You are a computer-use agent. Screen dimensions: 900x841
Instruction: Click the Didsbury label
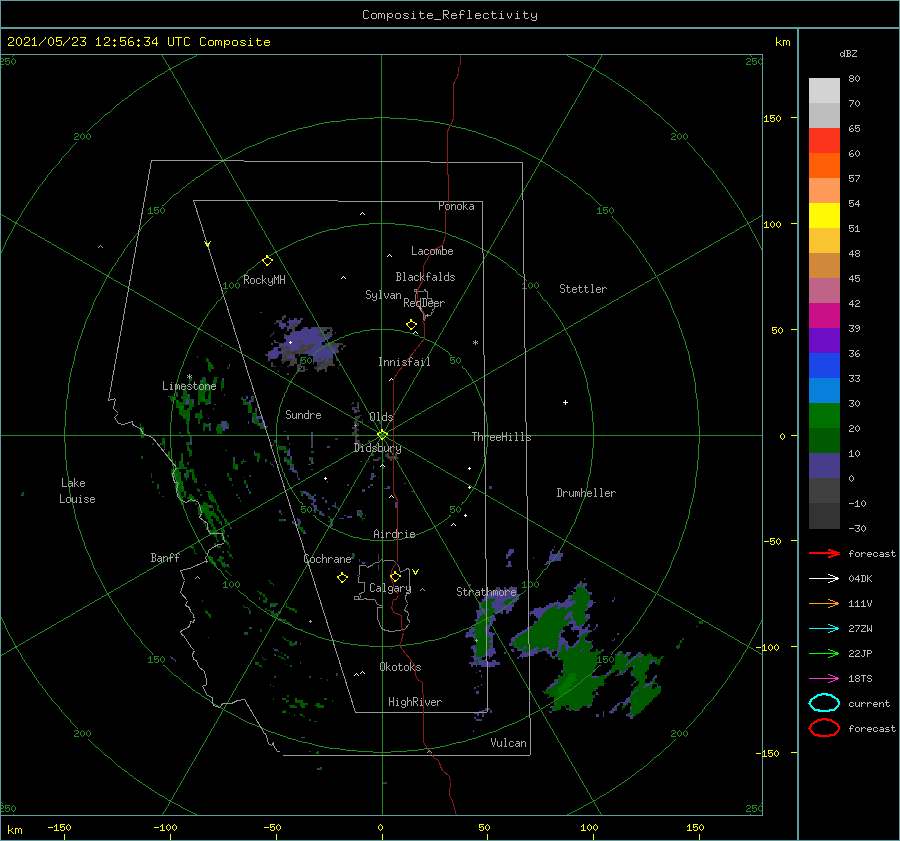pyautogui.click(x=377, y=448)
